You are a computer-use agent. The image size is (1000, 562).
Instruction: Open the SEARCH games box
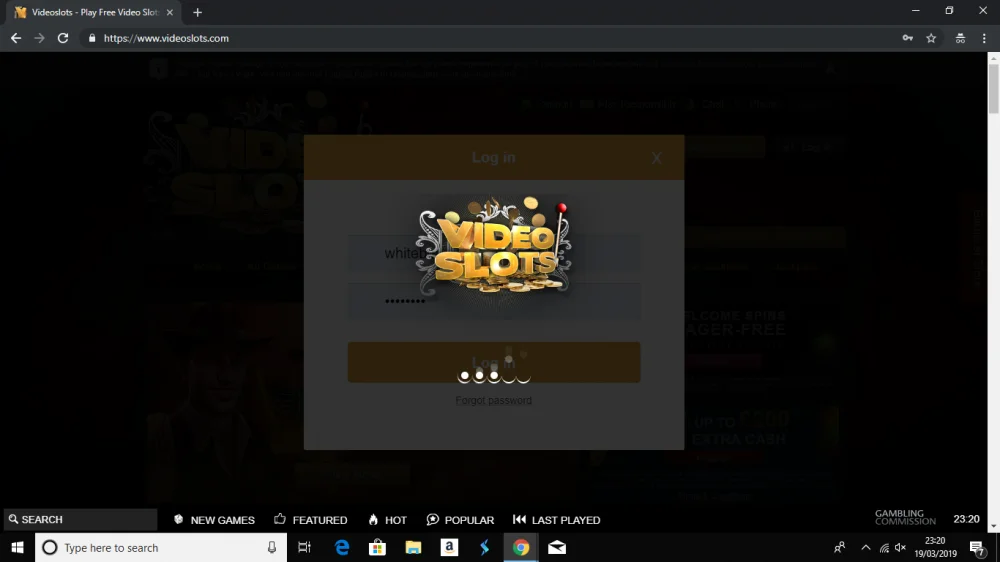(x=80, y=519)
